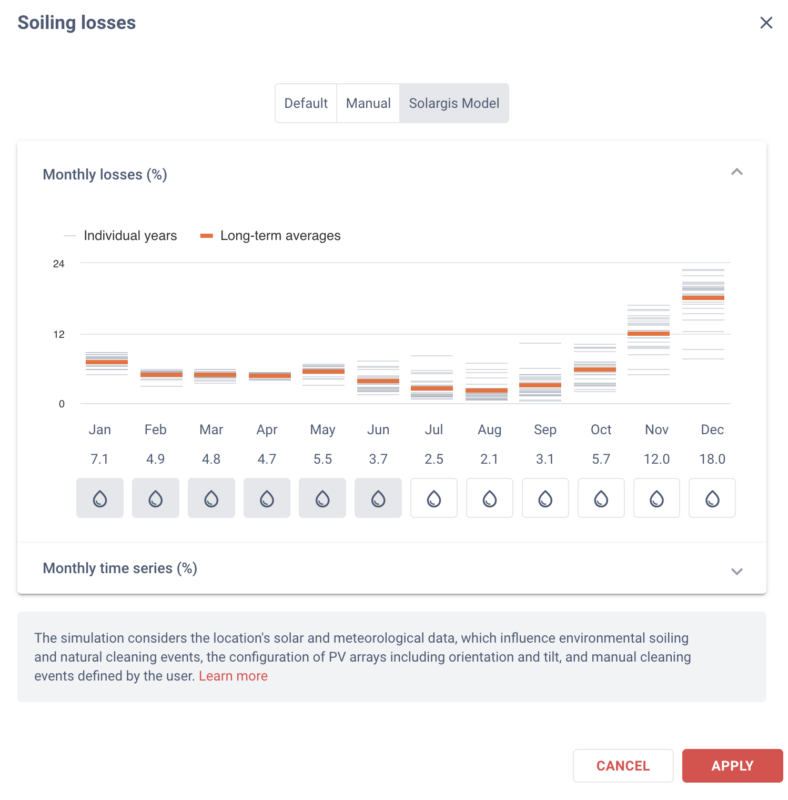Open the Manual soiling tab
This screenshot has width=788, height=800.
pyautogui.click(x=368, y=103)
